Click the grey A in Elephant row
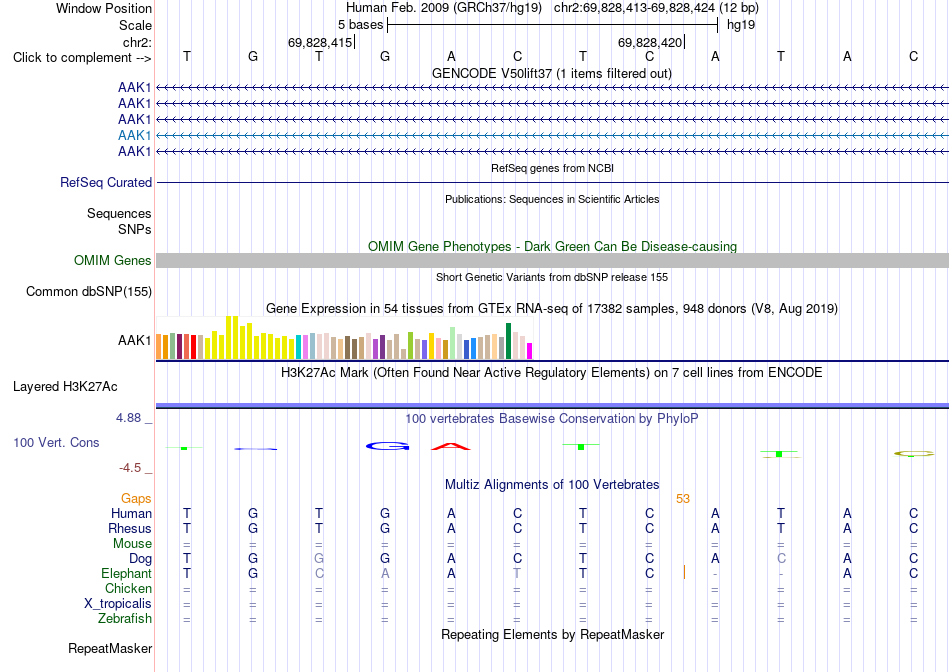950x672 pixels. pyautogui.click(x=385, y=573)
